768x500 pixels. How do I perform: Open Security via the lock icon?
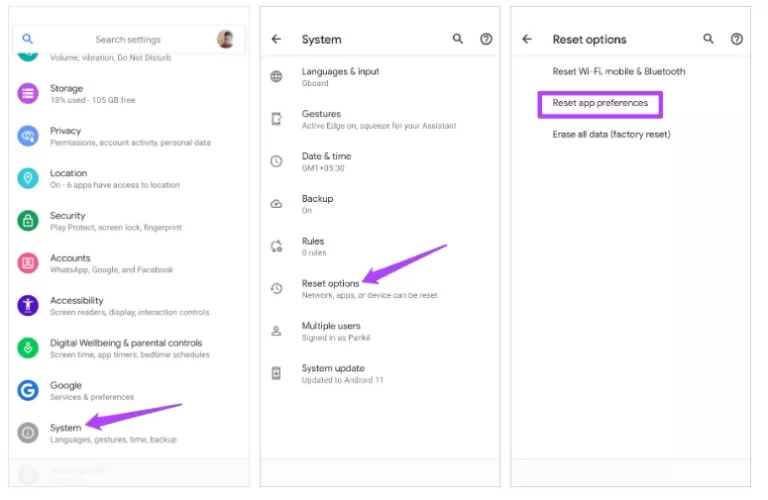(29, 220)
